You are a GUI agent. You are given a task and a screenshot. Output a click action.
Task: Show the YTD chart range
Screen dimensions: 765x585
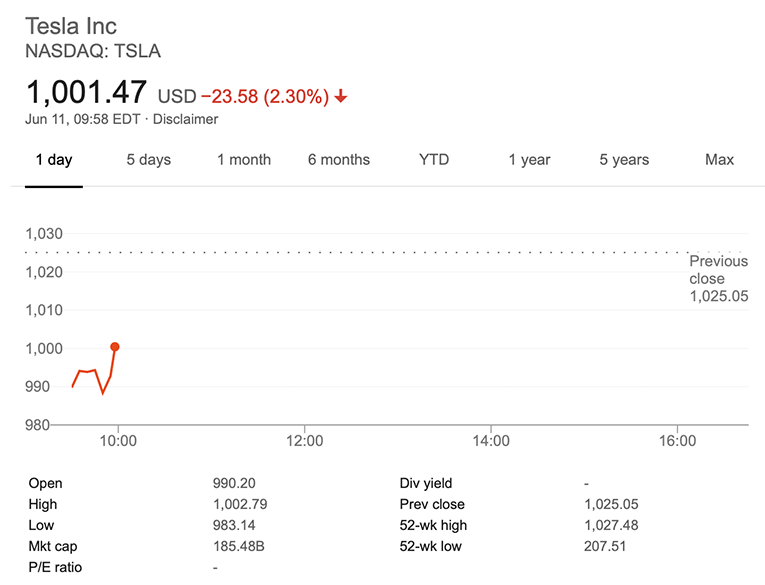click(434, 160)
